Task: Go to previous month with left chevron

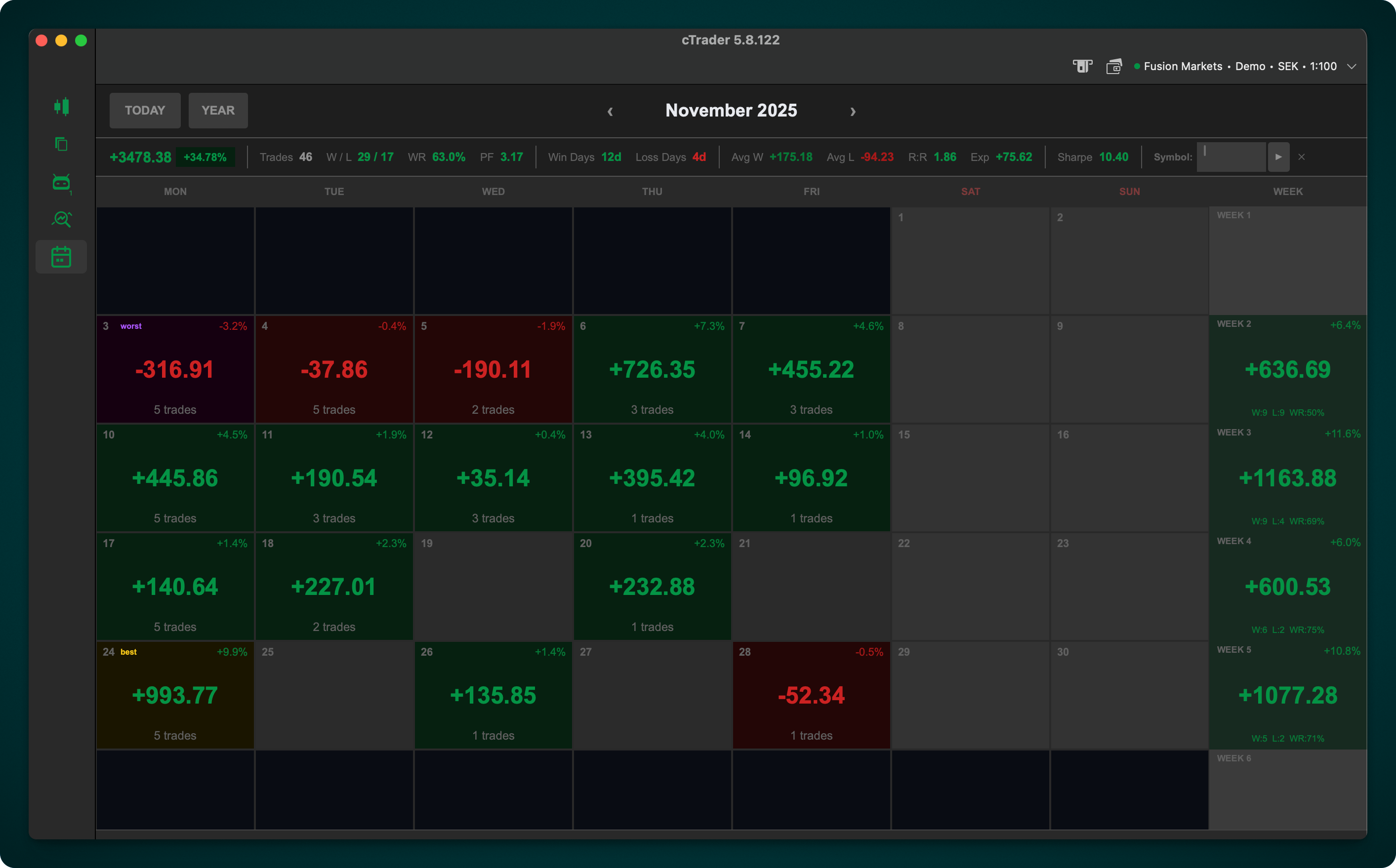Action: click(x=611, y=112)
